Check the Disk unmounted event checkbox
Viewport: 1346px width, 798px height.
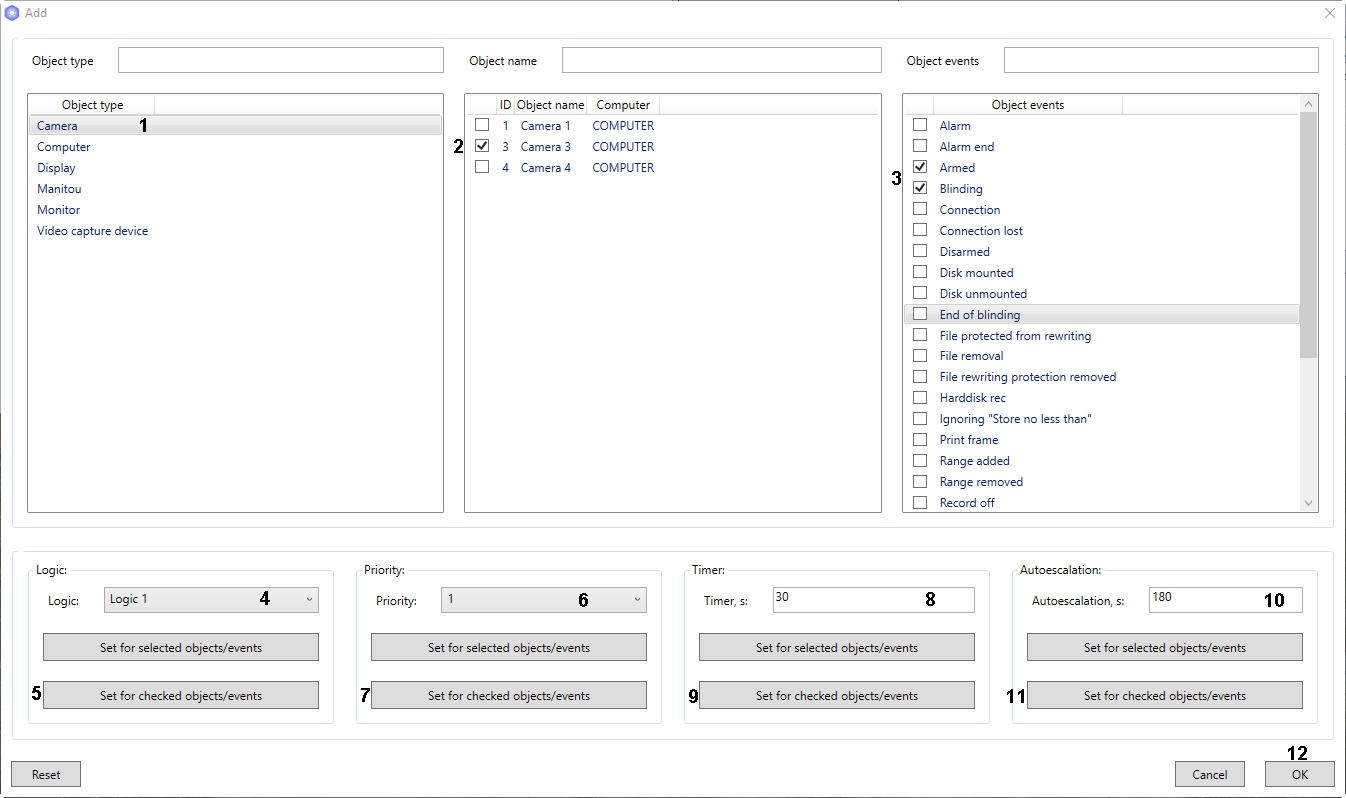920,293
